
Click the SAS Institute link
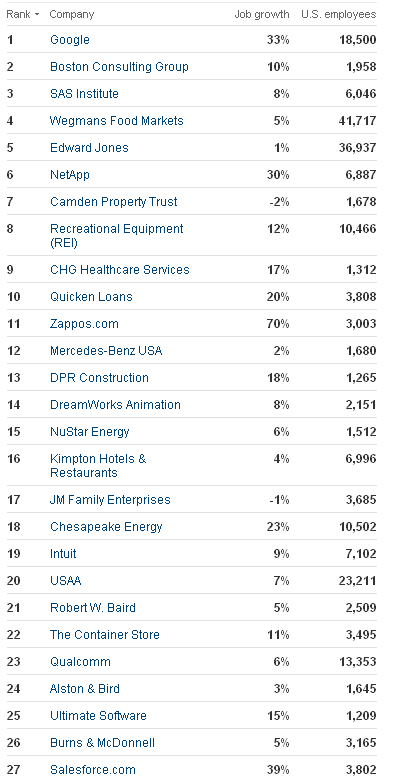coord(84,94)
